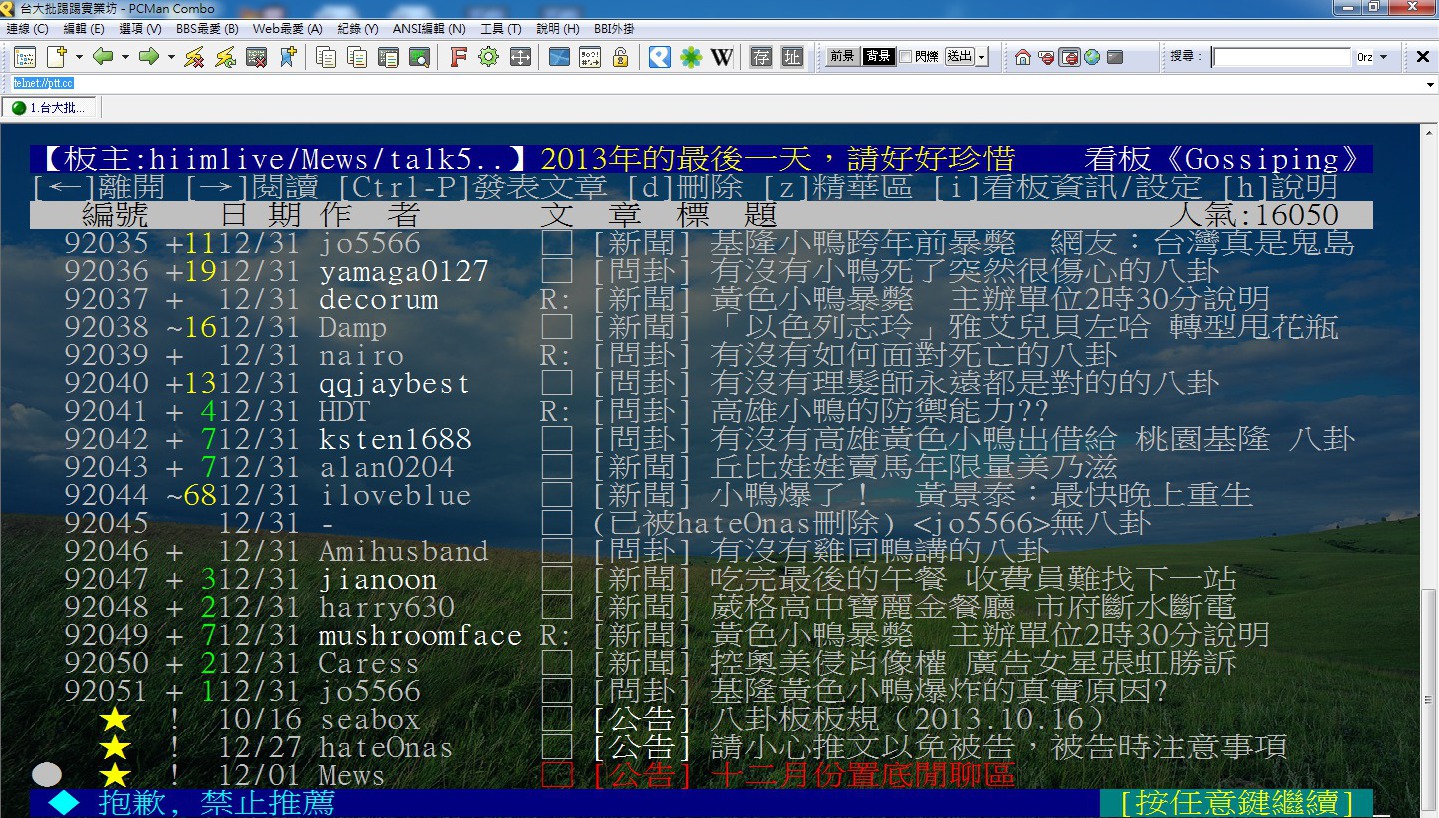Click inside the 搜尋 search input field
This screenshot has width=1439, height=818.
pyautogui.click(x=1281, y=57)
